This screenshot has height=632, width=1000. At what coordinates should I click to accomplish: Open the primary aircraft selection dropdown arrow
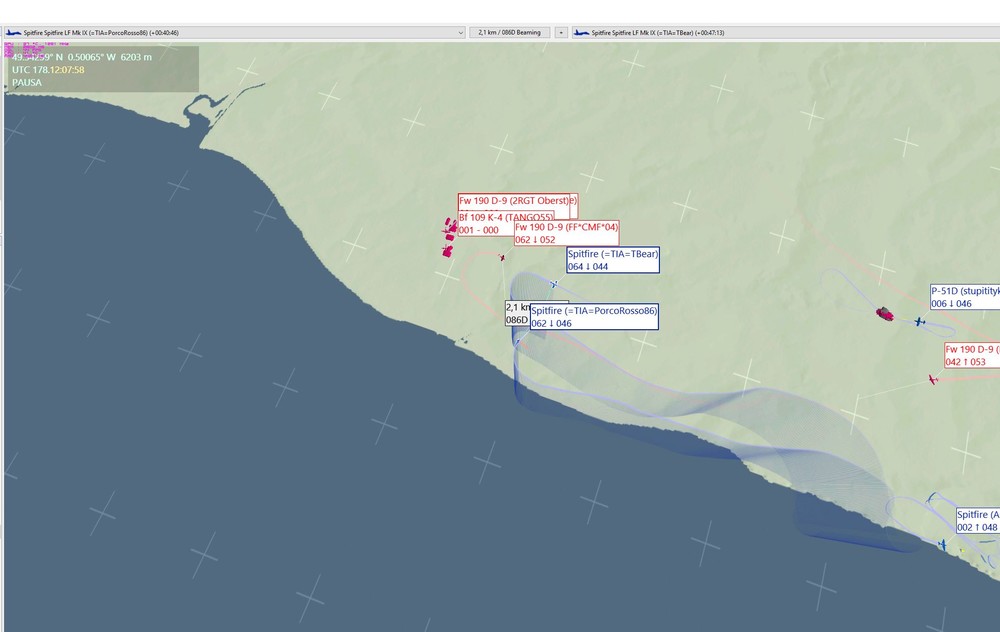point(460,33)
